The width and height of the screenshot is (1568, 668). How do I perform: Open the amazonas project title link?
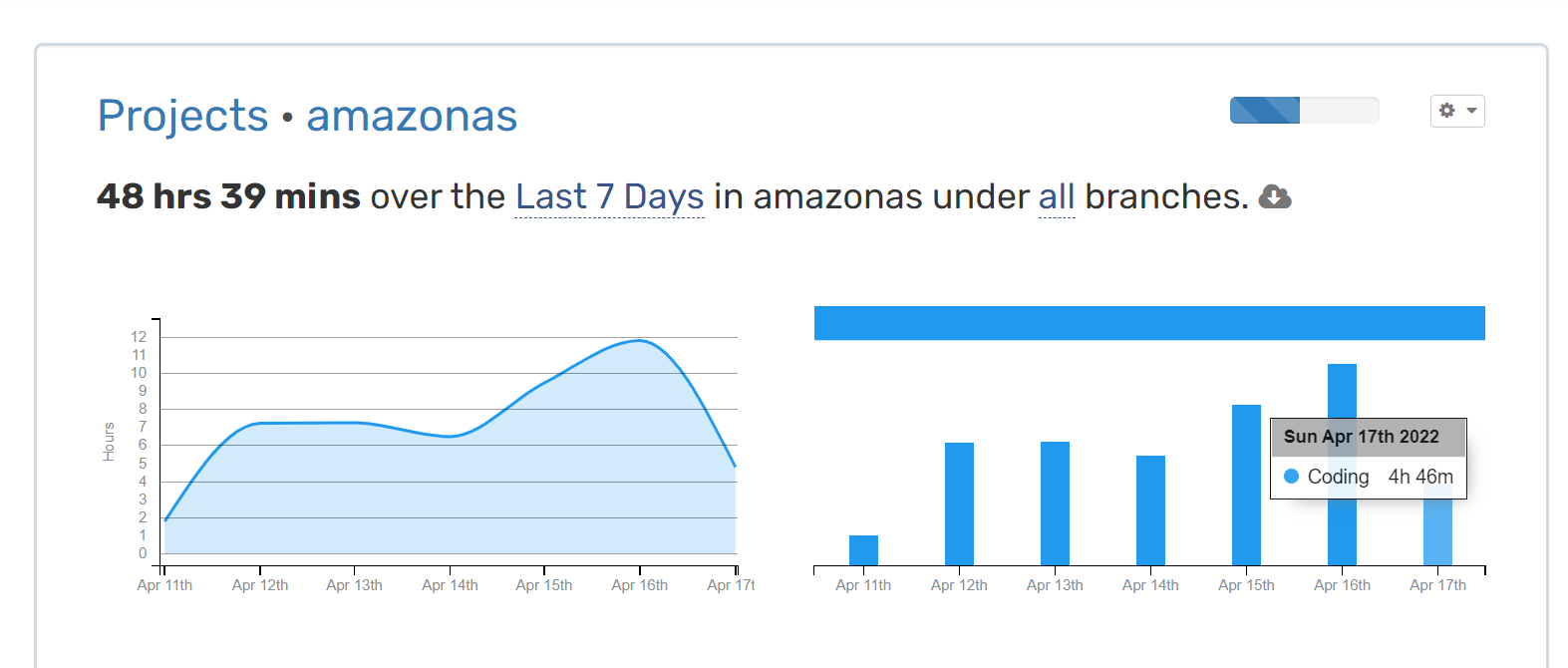click(x=412, y=117)
